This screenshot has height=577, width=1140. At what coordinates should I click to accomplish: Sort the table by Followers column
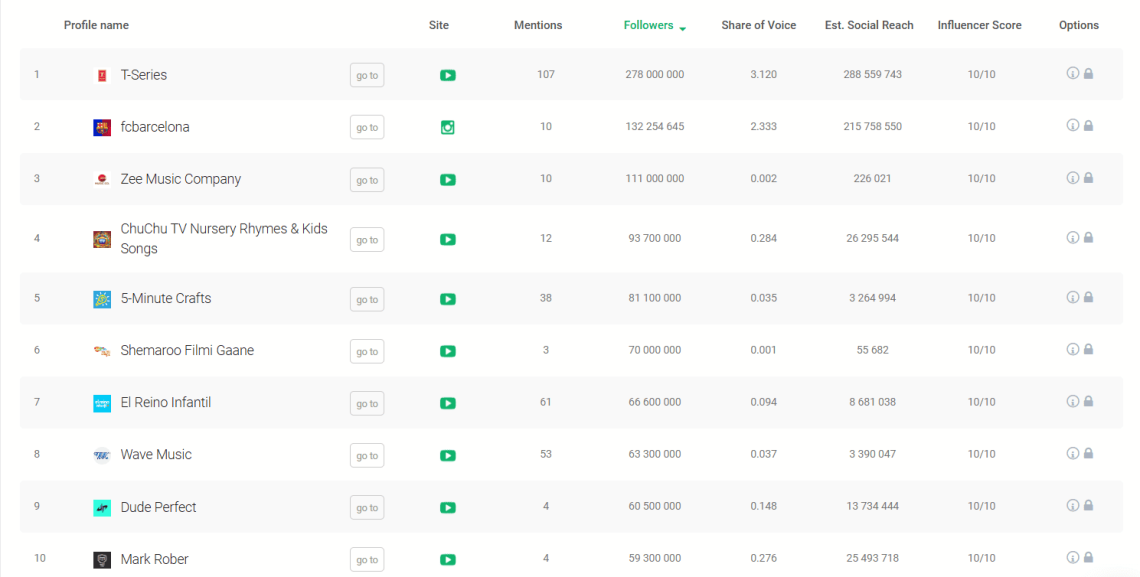(x=649, y=25)
